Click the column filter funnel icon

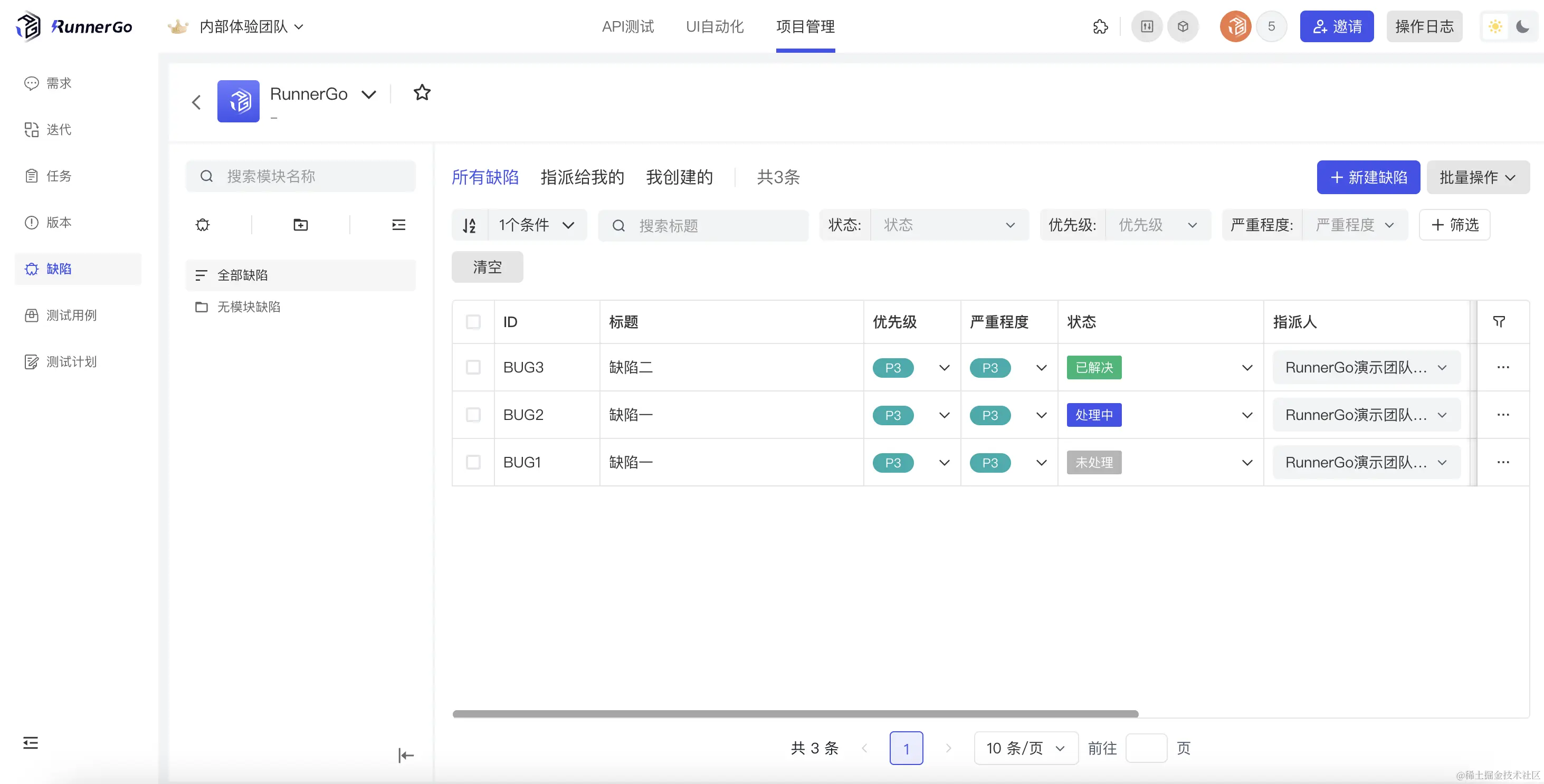[1499, 322]
